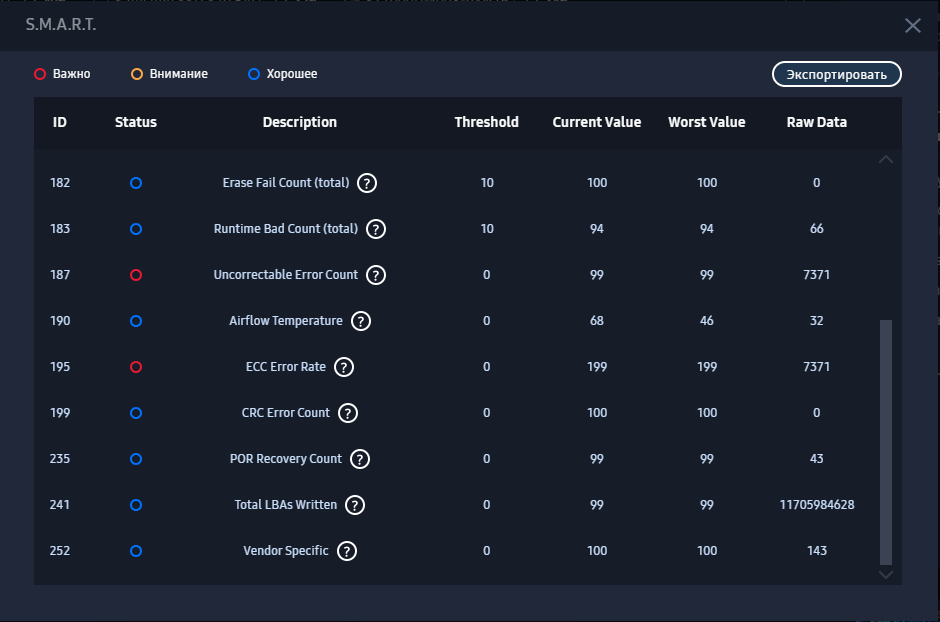Click the Status column header
This screenshot has width=940, height=622.
(136, 122)
